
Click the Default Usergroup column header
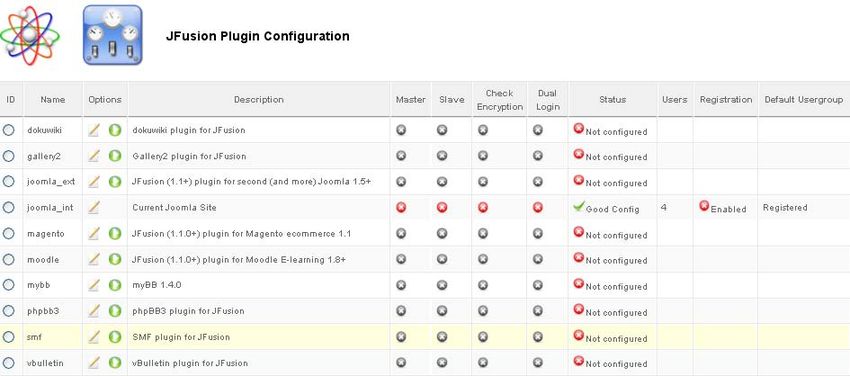(x=803, y=100)
